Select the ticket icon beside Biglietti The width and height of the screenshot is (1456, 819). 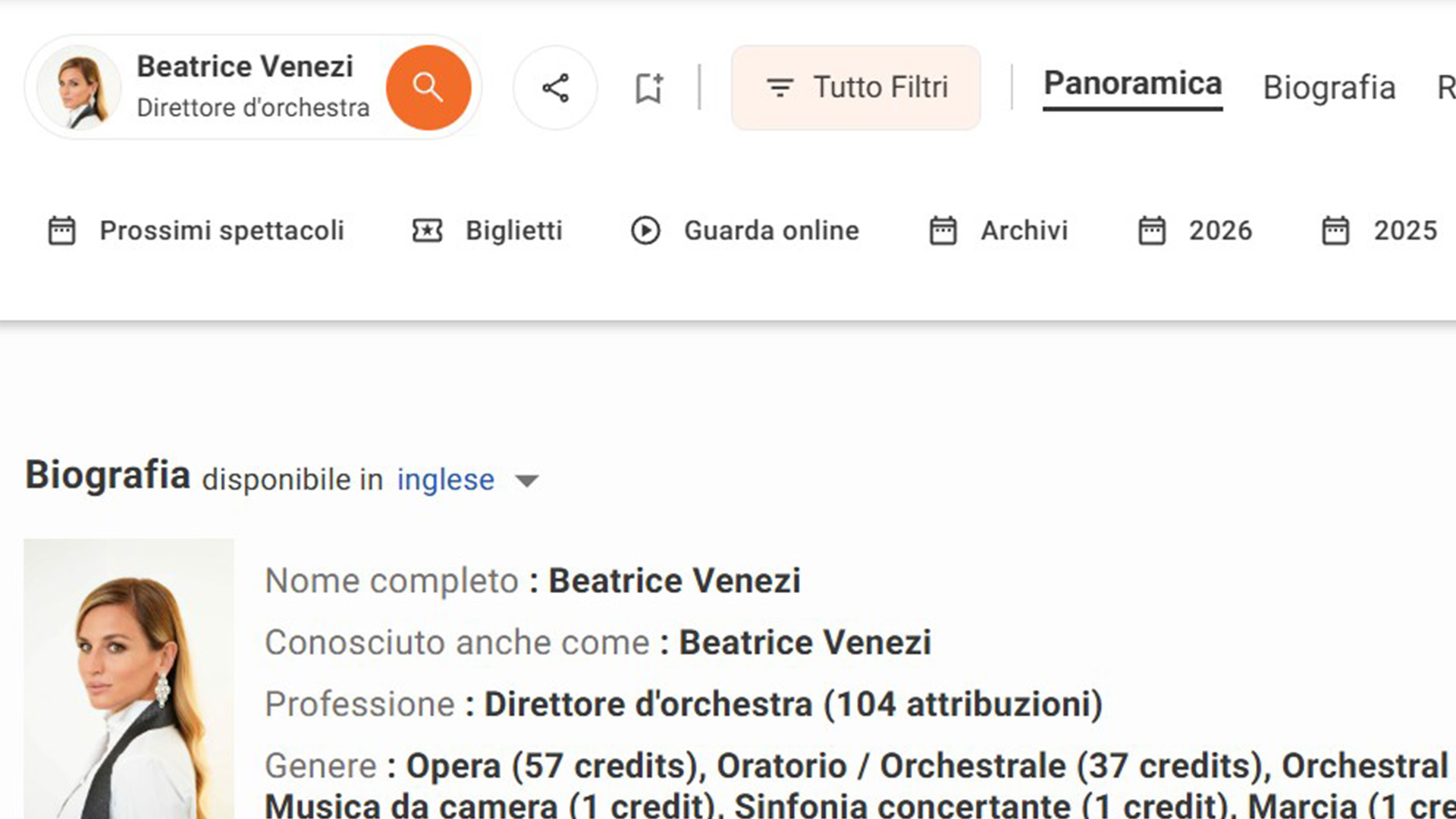[x=427, y=231]
